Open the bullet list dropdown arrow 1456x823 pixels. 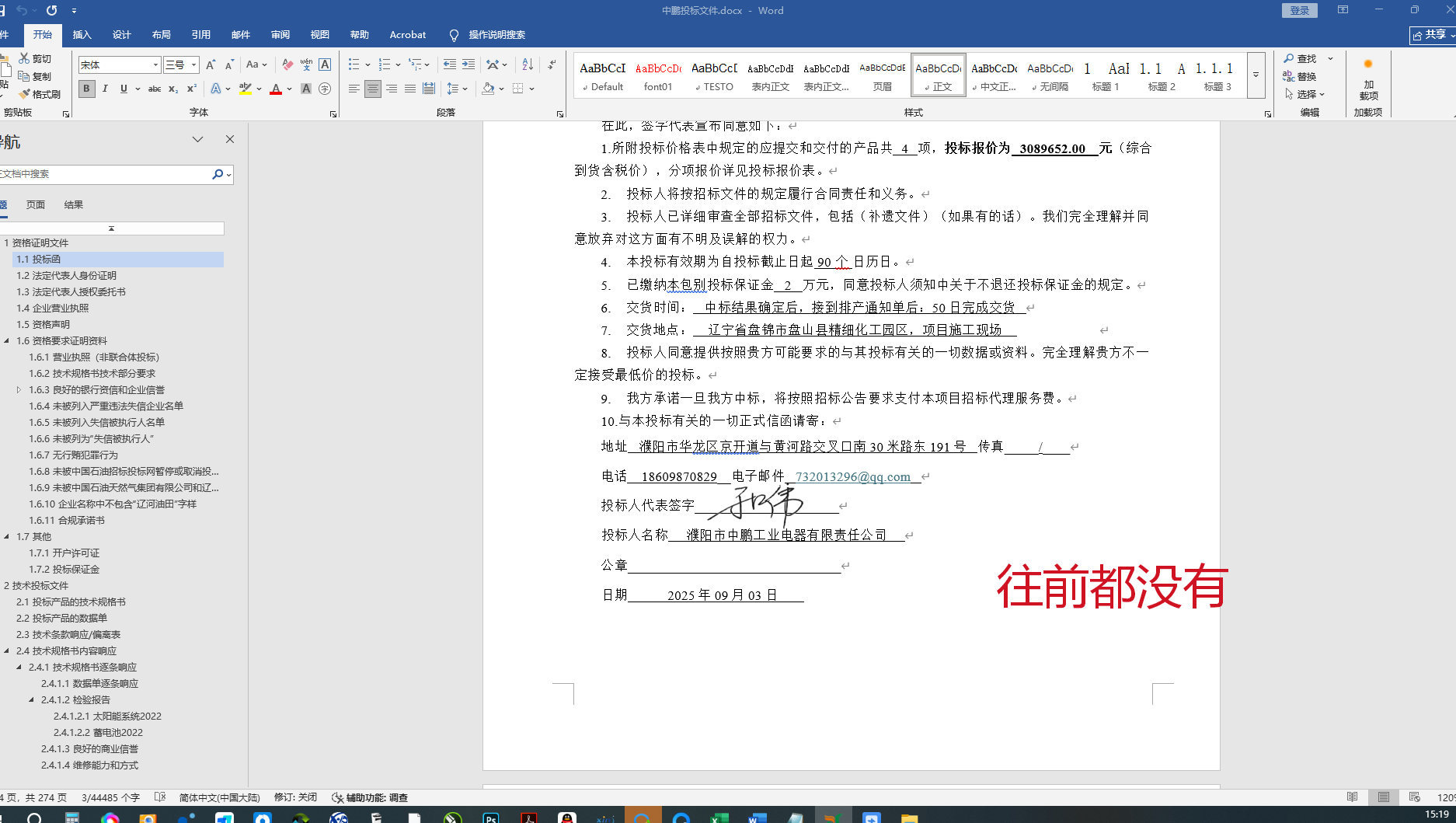point(367,65)
